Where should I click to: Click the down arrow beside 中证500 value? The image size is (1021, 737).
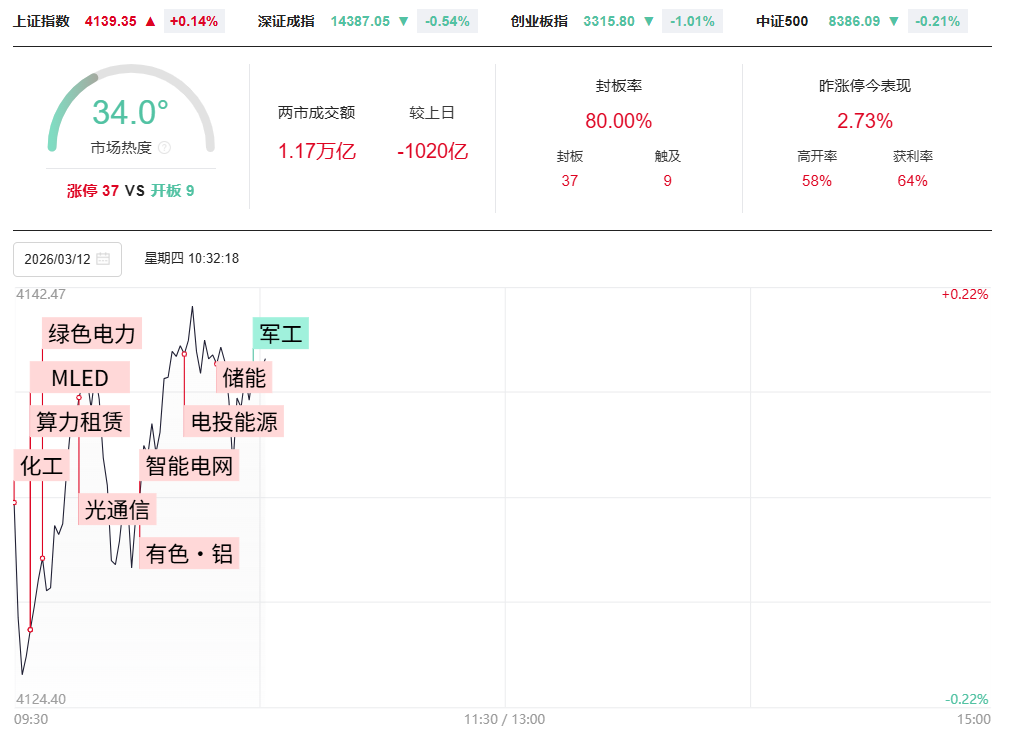(894, 21)
